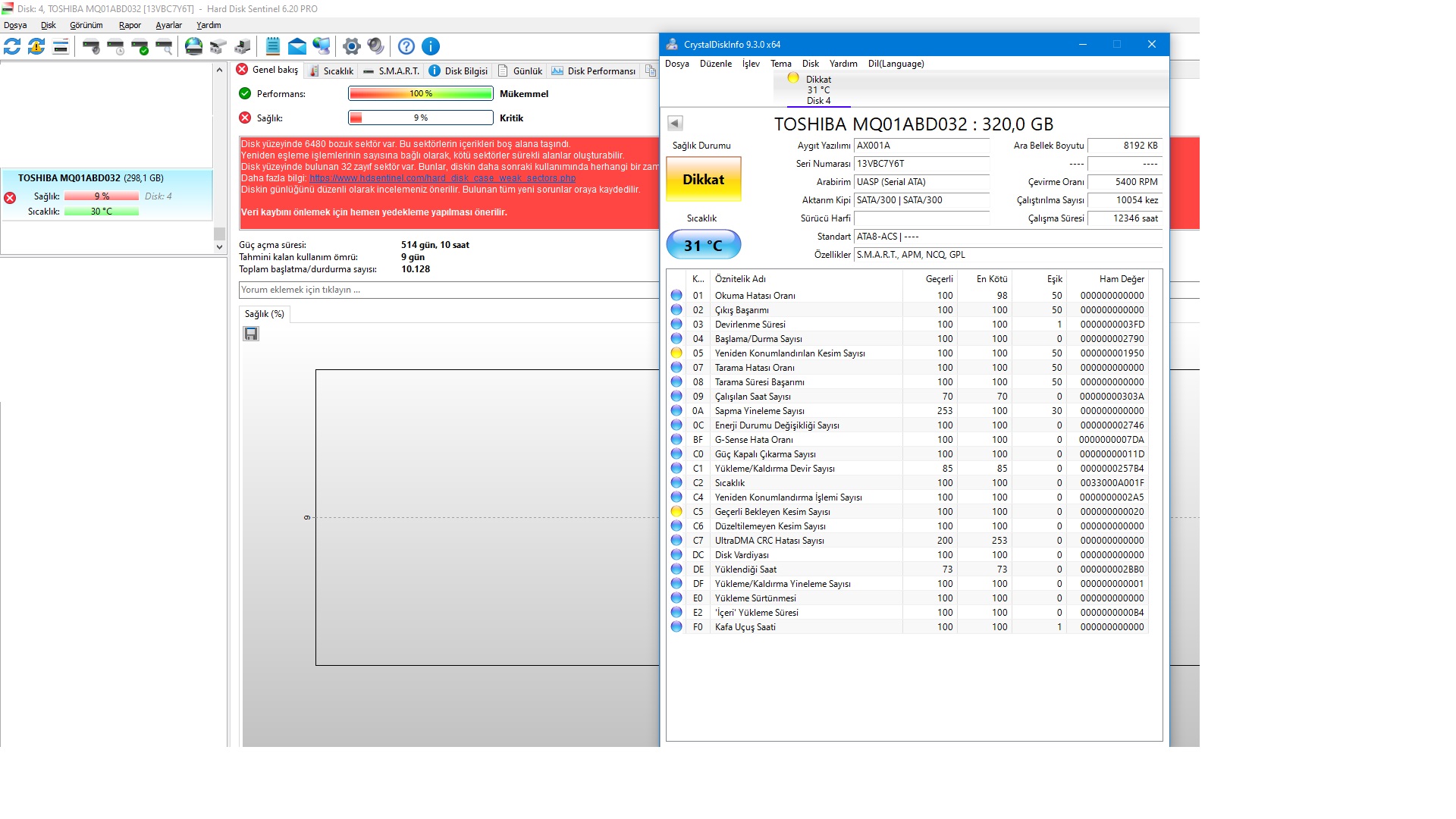Image resolution: width=1456 pixels, height=819 pixels.
Task: Click the blue envelope email icon
Action: pyautogui.click(x=297, y=46)
